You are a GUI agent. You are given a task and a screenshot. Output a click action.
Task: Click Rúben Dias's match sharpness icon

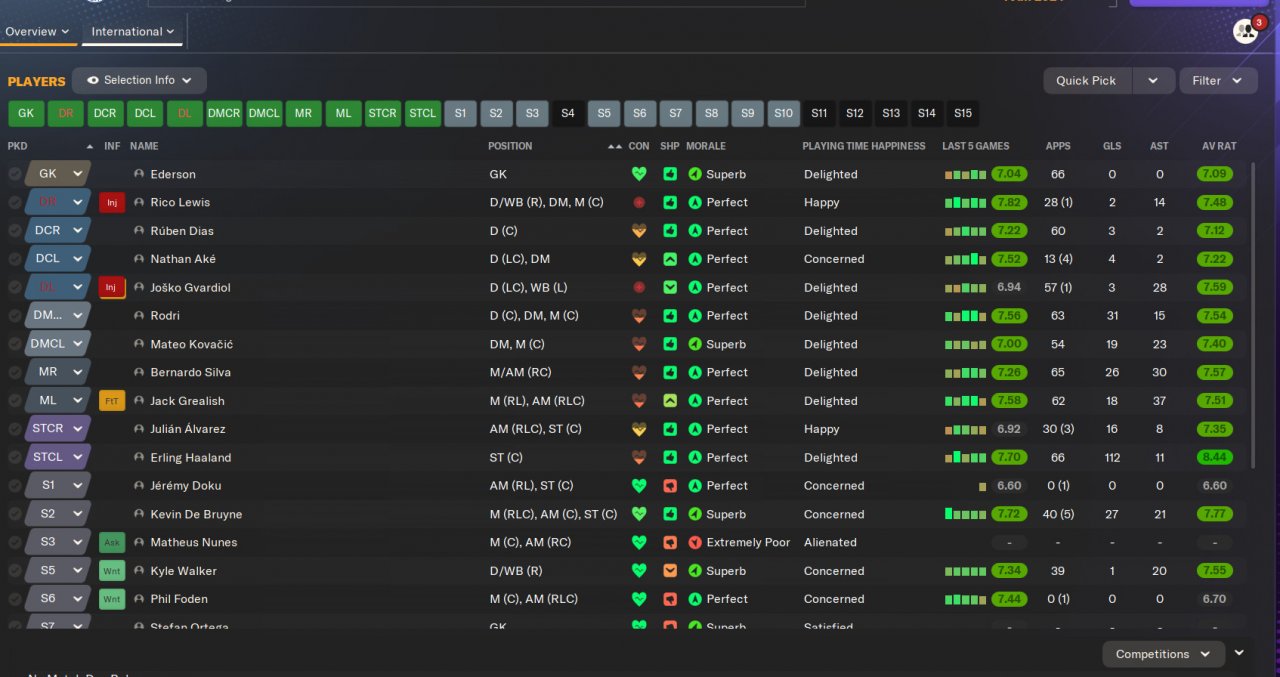[x=670, y=231]
